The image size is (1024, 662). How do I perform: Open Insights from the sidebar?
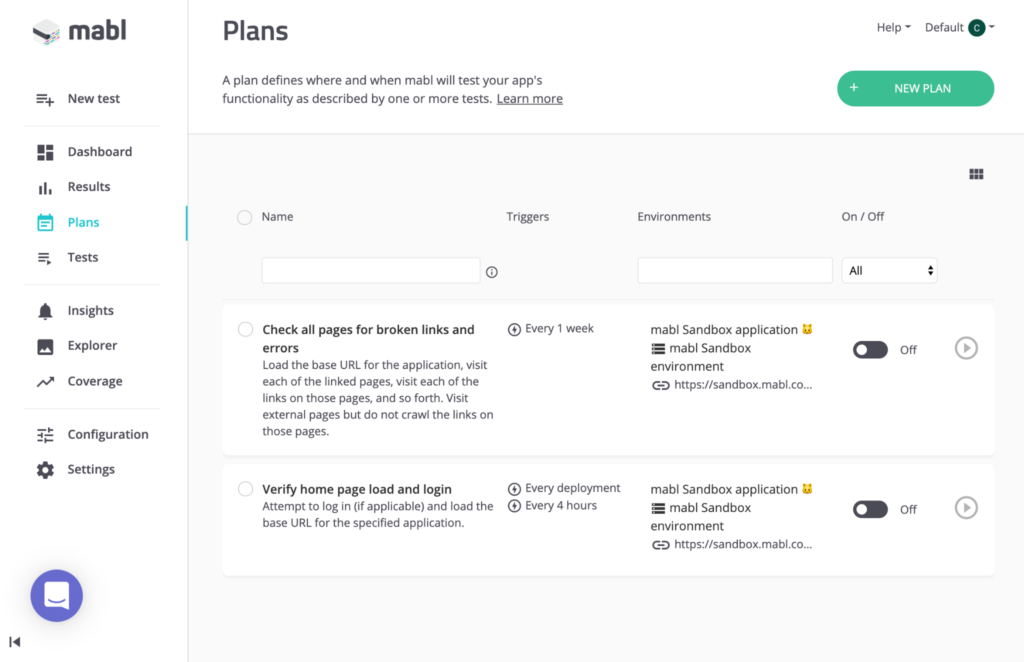(45, 310)
